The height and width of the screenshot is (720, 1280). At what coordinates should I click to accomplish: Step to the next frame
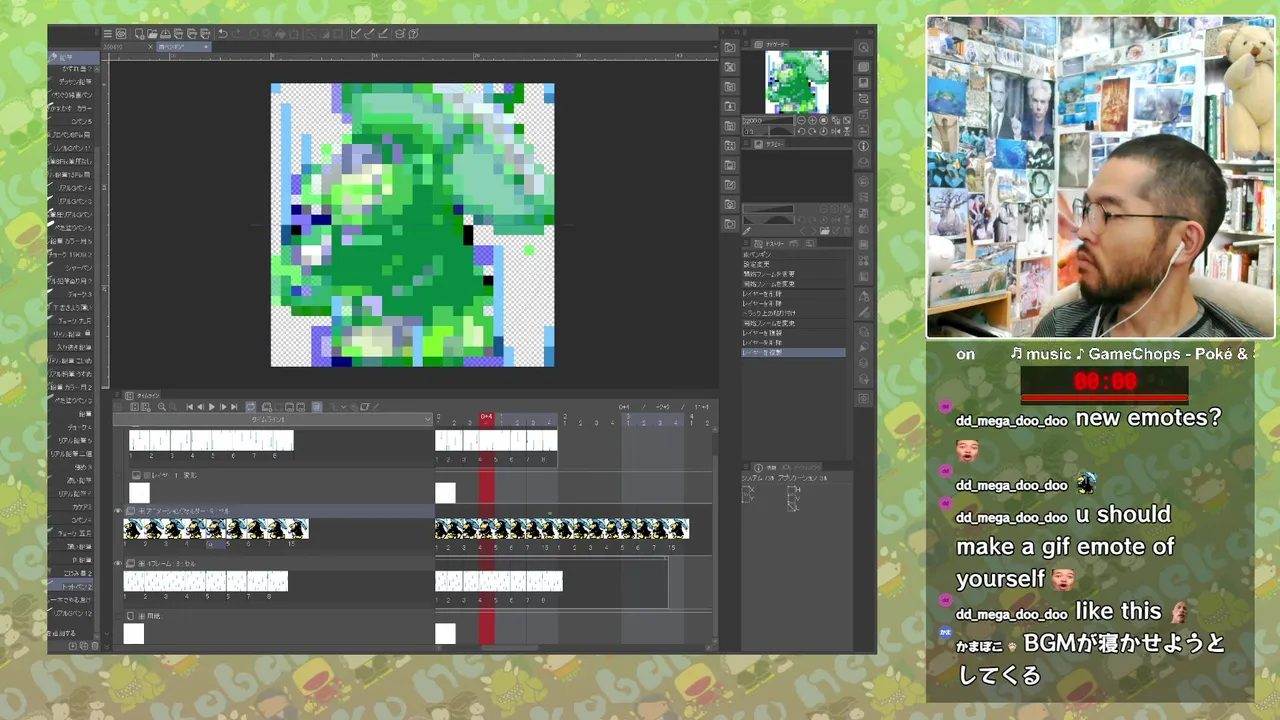[223, 407]
